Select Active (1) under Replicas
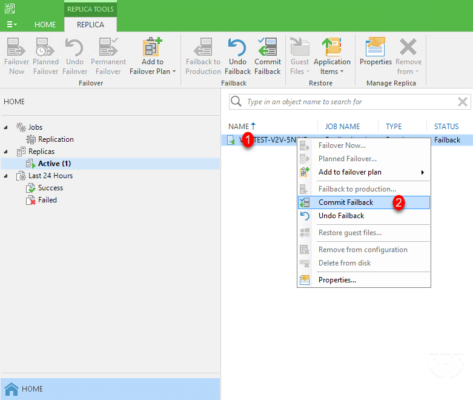Image resolution: width=473 pixels, height=400 pixels. (54, 163)
